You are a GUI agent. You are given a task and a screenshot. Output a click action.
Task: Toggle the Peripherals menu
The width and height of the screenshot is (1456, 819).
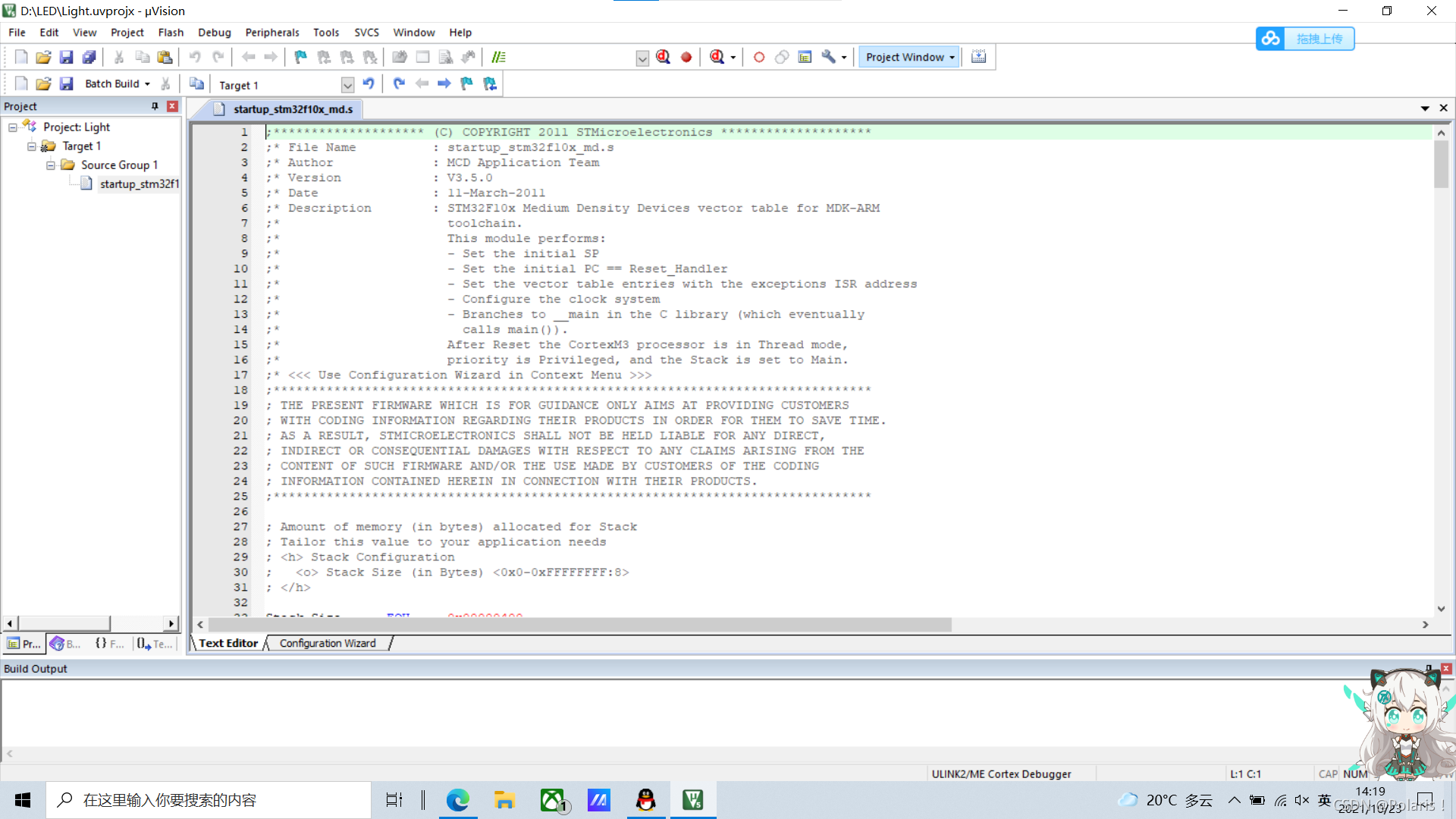coord(271,32)
